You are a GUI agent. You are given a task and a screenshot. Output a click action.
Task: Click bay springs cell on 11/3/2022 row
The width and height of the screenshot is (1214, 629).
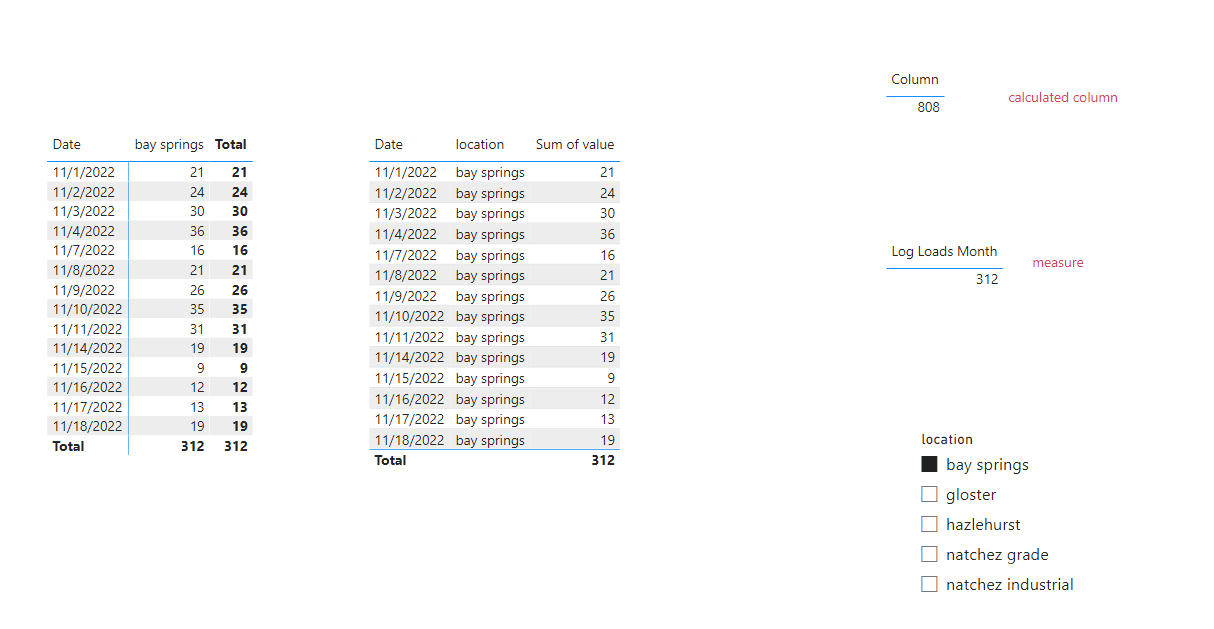tap(490, 213)
